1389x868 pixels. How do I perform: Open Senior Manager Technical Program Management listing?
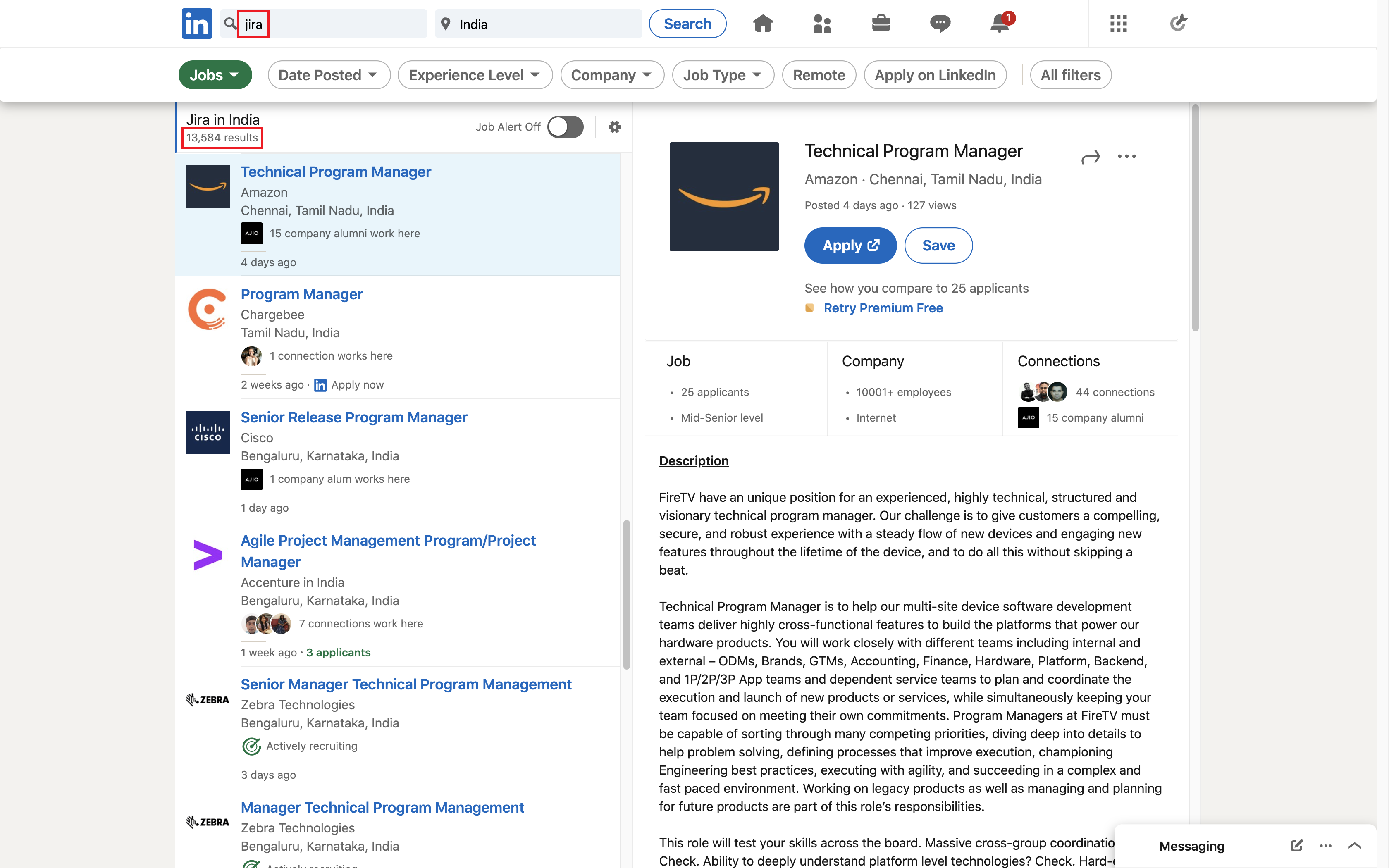406,684
